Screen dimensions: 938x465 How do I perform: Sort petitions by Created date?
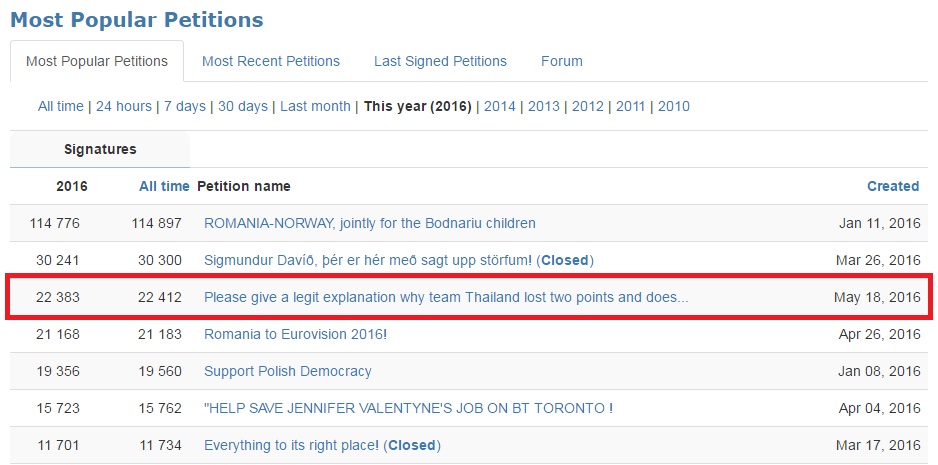pos(893,186)
